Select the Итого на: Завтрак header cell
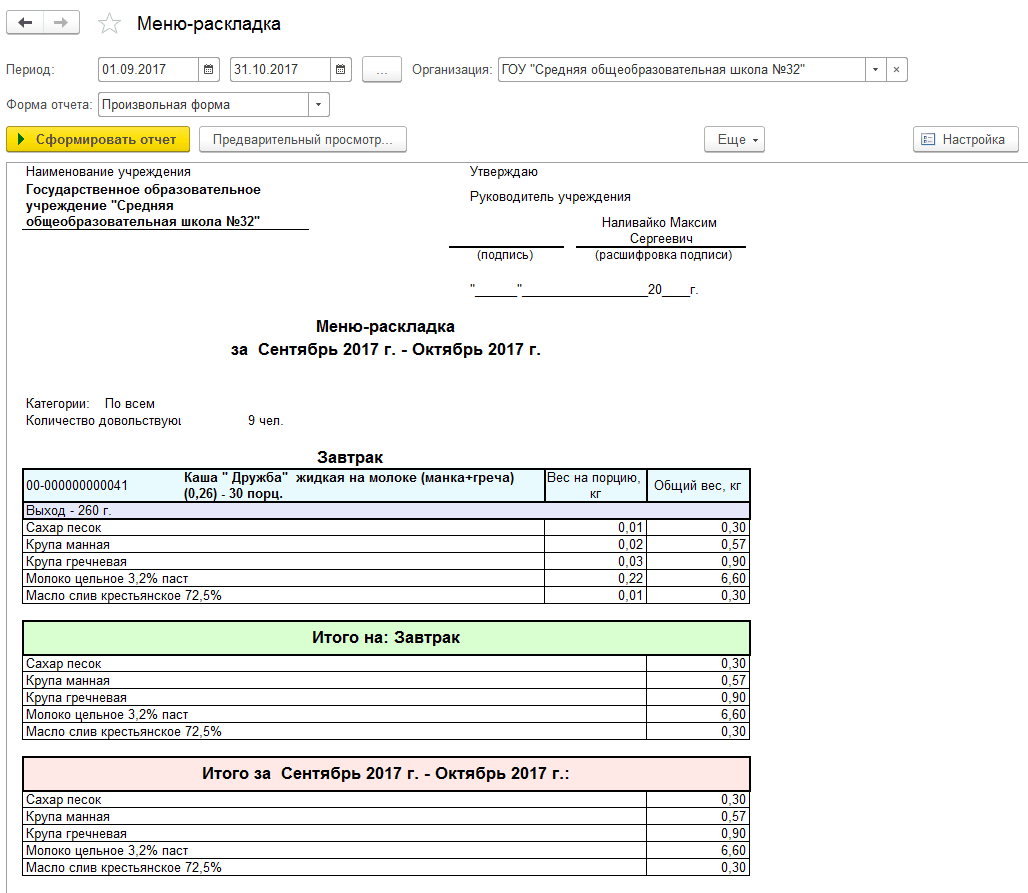 [386, 637]
